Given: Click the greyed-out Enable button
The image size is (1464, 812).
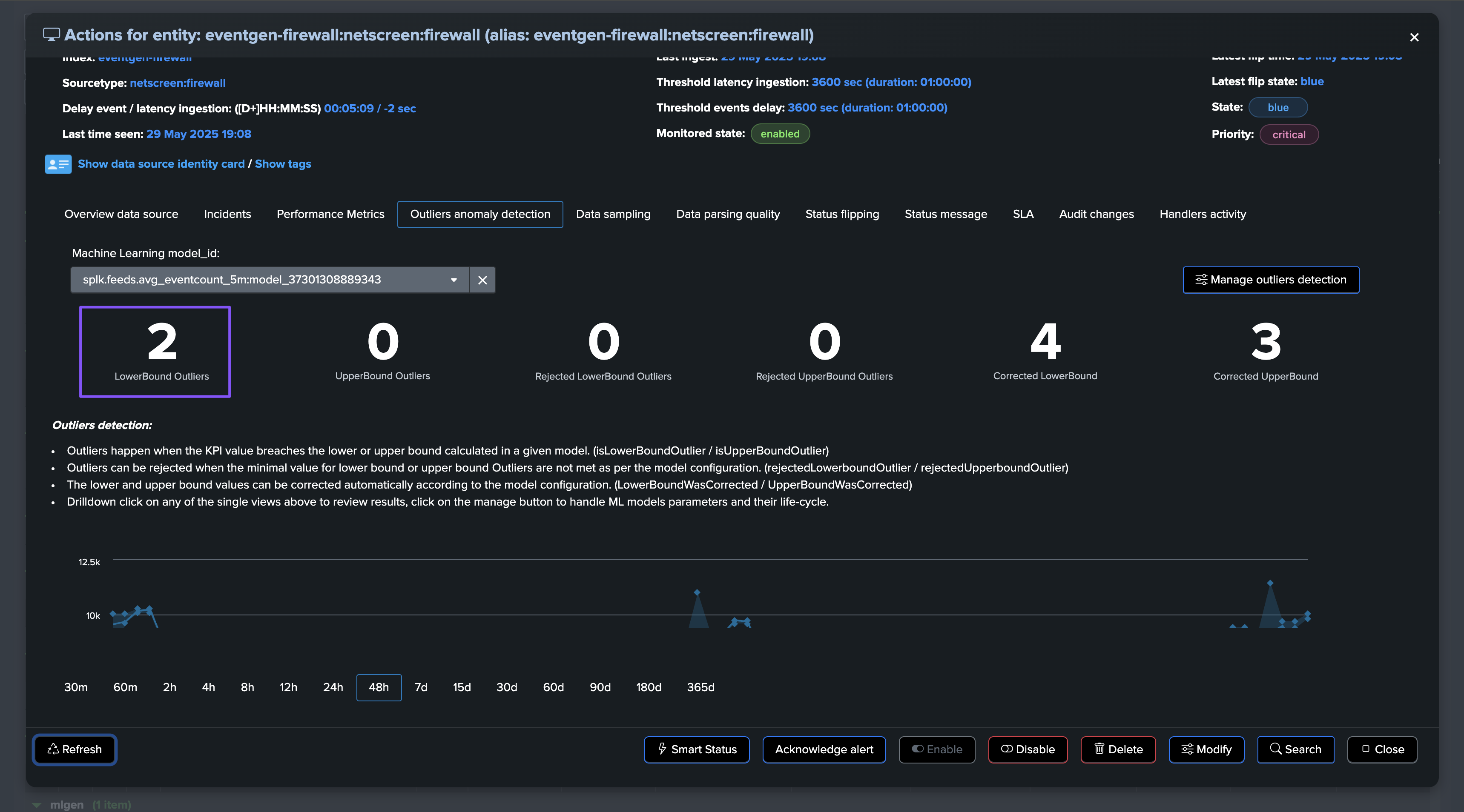Looking at the screenshot, I should (936, 749).
